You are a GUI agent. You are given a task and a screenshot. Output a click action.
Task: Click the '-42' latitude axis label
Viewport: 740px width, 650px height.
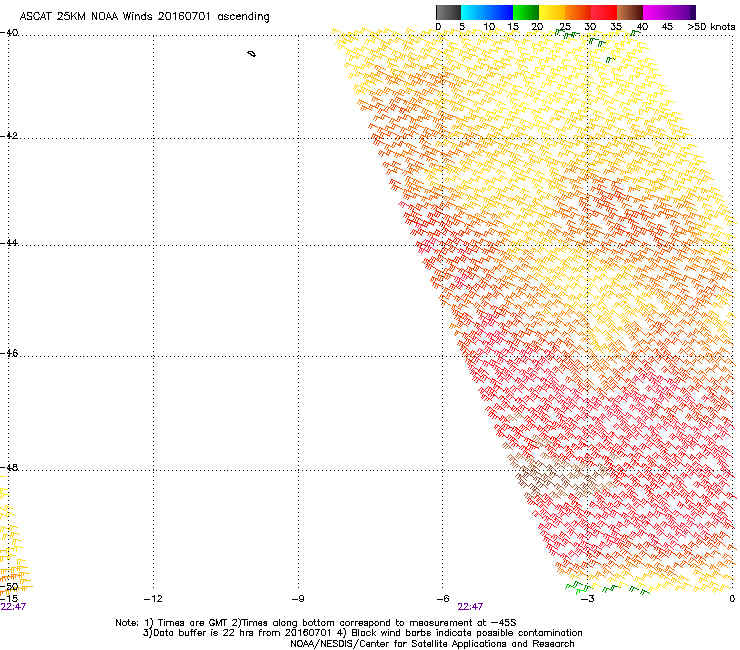9,135
